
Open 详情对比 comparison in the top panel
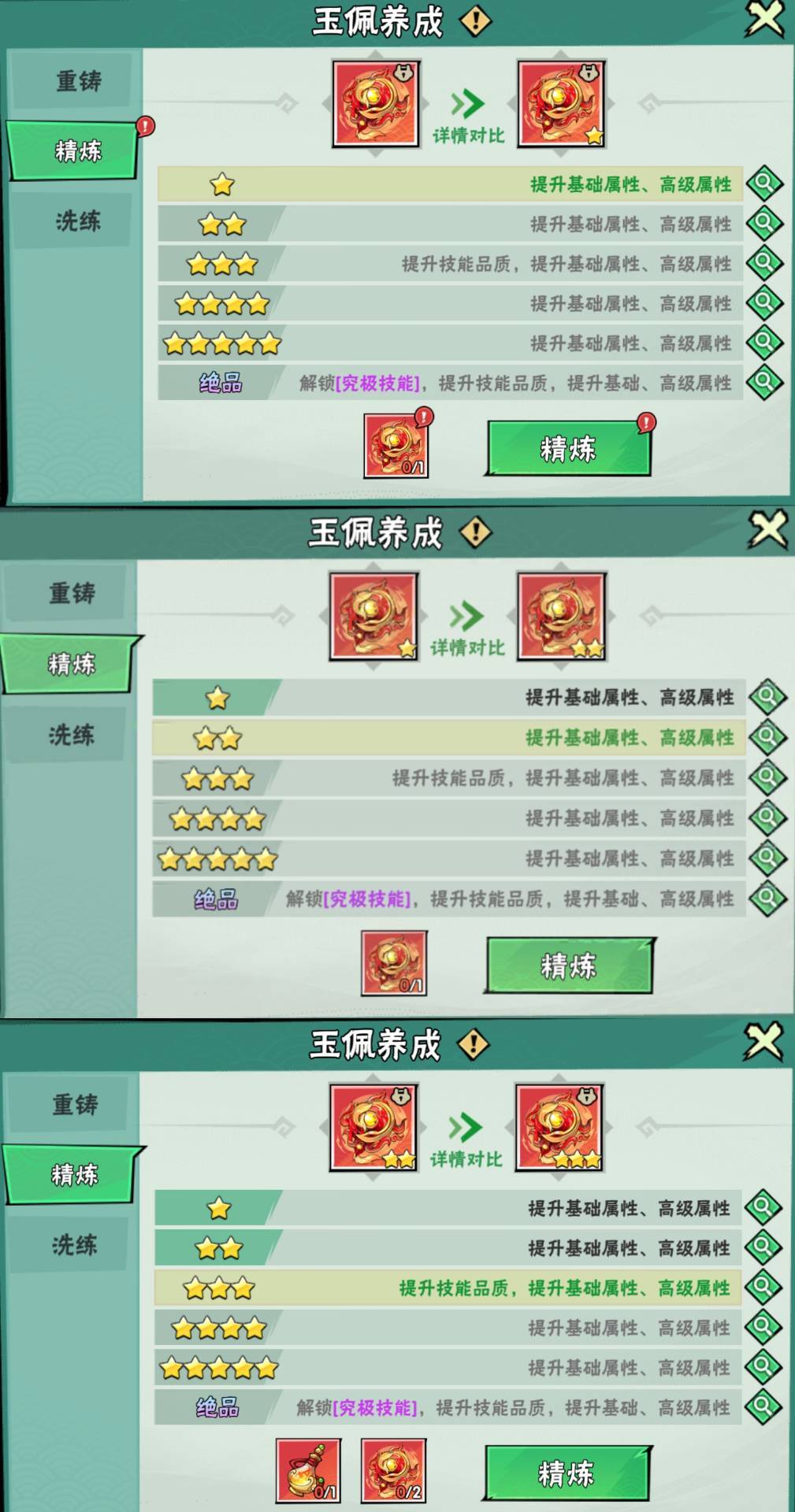pos(468,135)
